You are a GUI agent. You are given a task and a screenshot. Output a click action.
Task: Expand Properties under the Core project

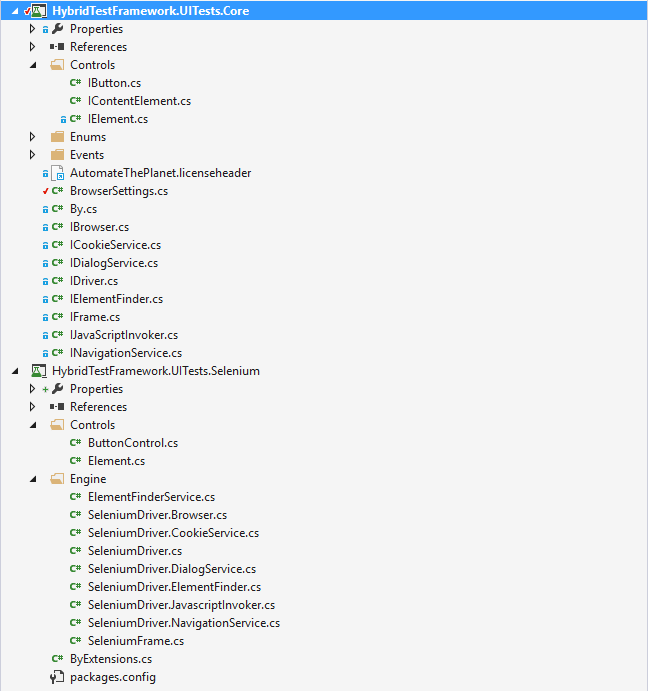pyautogui.click(x=32, y=29)
